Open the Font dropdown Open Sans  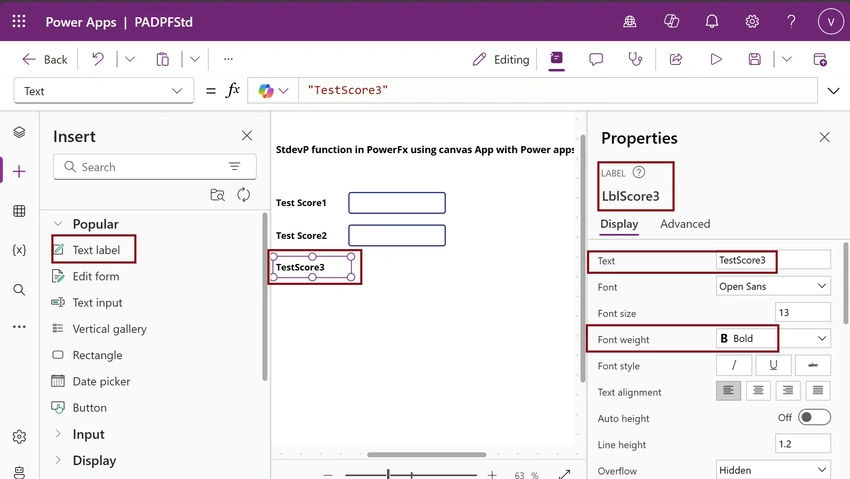click(x=773, y=286)
